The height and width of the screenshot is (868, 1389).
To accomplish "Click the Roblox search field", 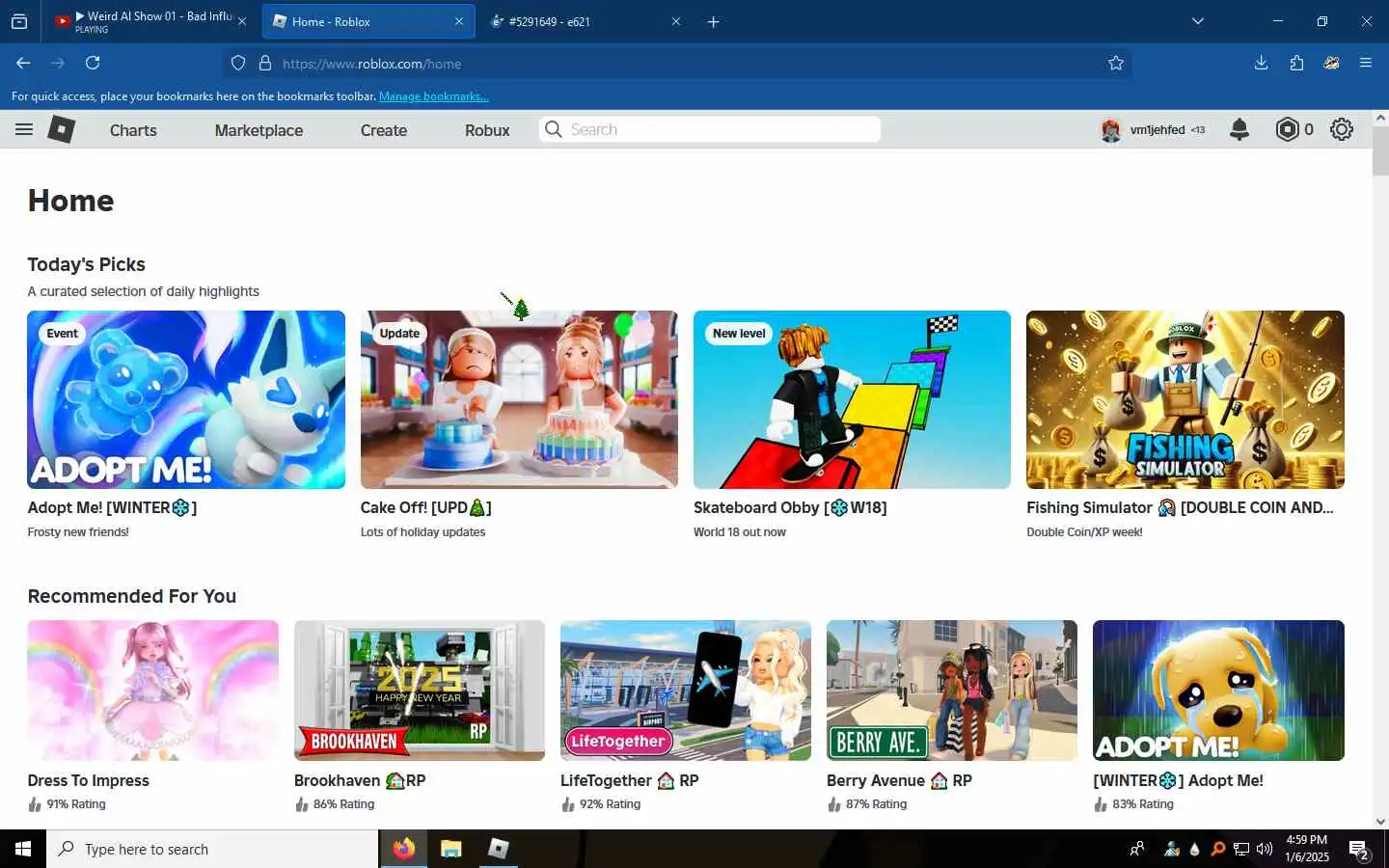I will (x=710, y=129).
